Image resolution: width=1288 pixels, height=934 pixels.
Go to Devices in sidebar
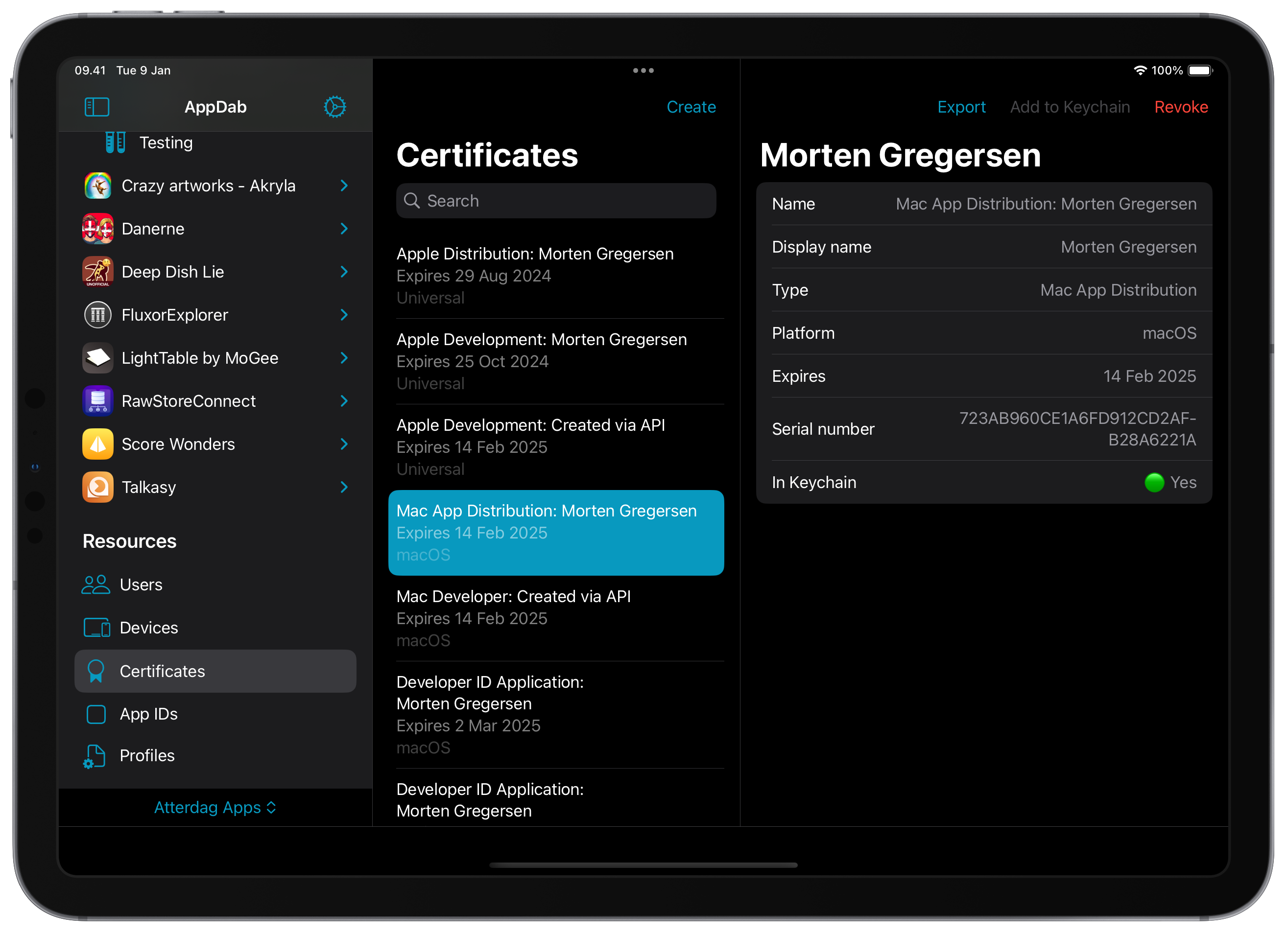[x=148, y=628]
